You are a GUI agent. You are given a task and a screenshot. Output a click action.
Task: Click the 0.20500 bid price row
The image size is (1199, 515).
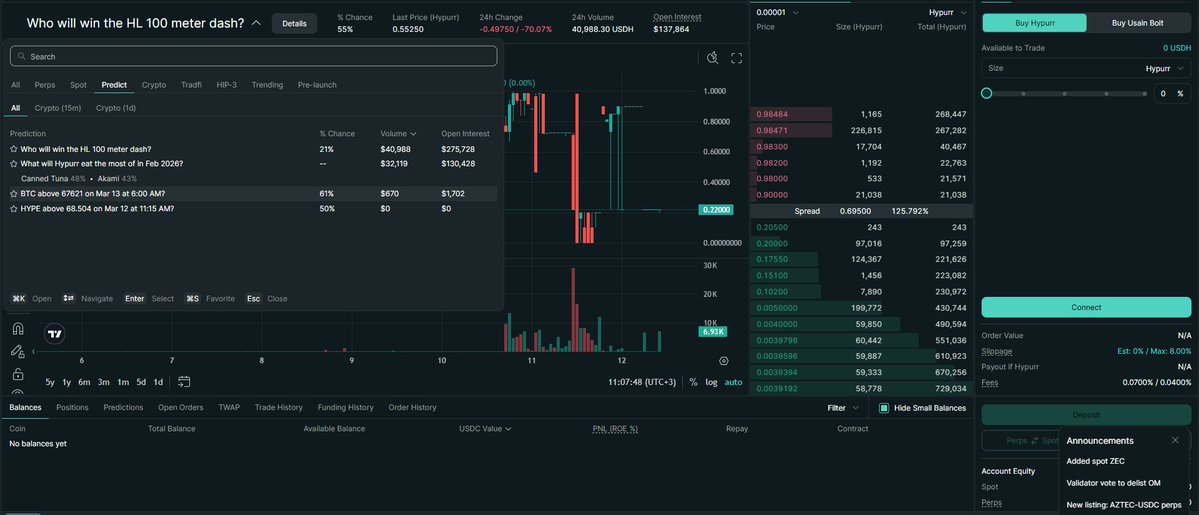(x=861, y=227)
